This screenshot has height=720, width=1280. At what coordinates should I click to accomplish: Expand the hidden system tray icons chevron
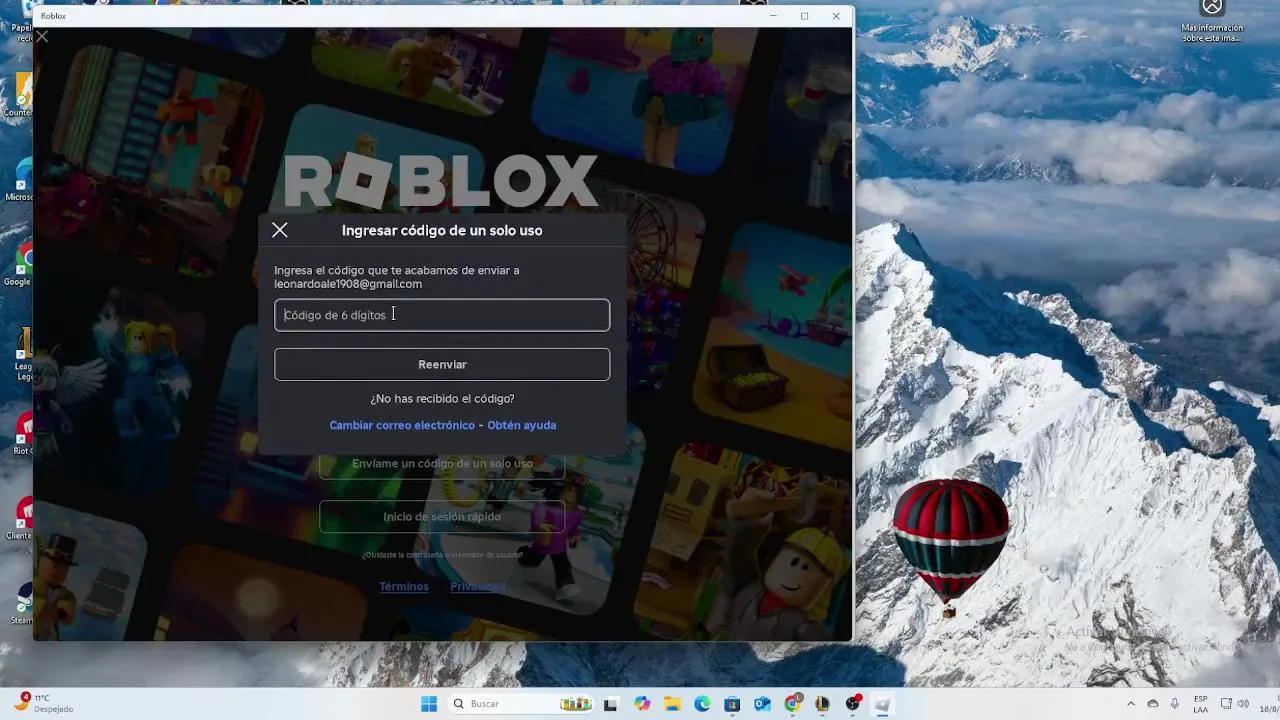coord(1131,704)
